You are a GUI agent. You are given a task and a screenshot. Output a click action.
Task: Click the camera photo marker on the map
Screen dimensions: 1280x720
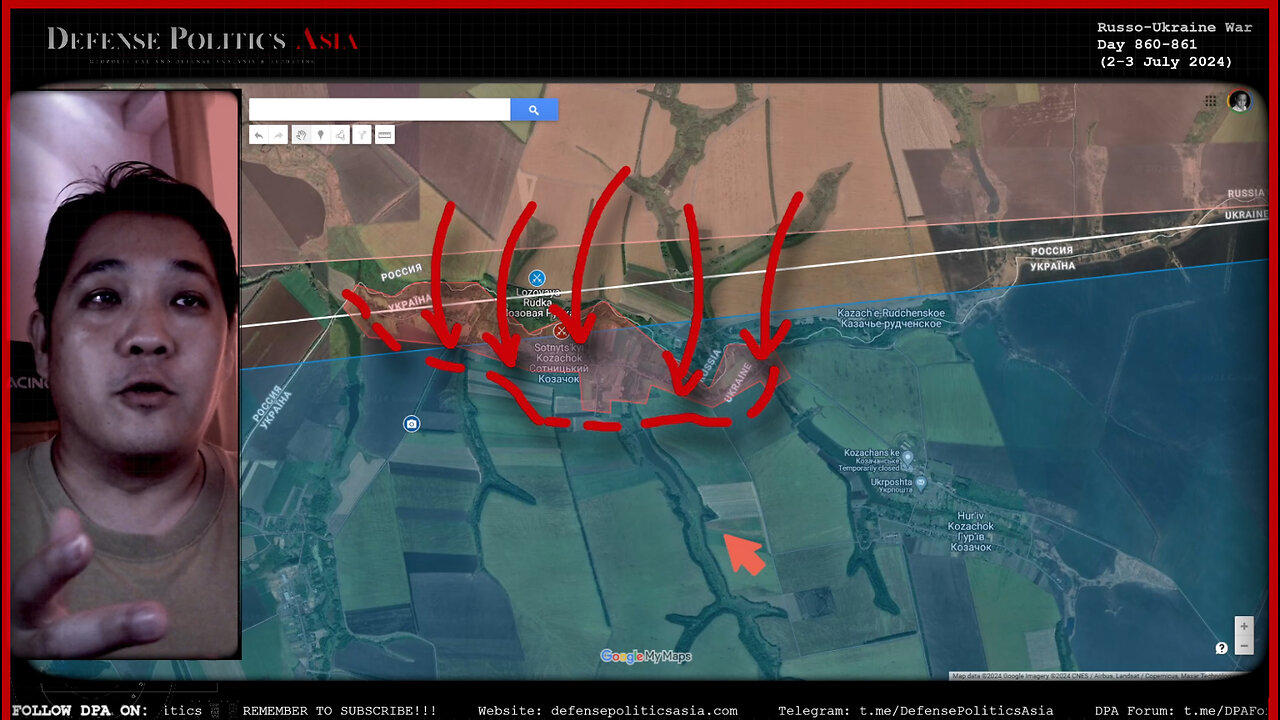point(411,424)
